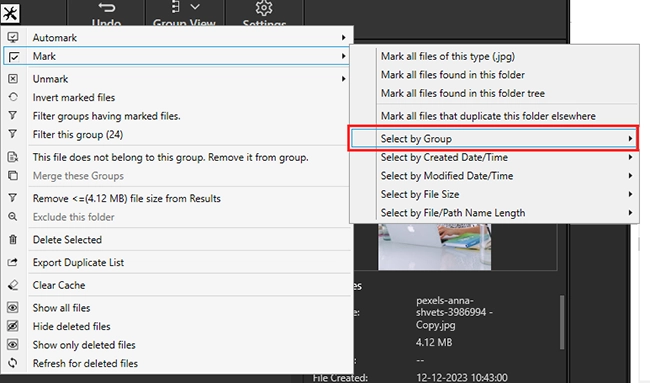Click the file details panel scrollbar
The image size is (650, 383).
pos(562,322)
